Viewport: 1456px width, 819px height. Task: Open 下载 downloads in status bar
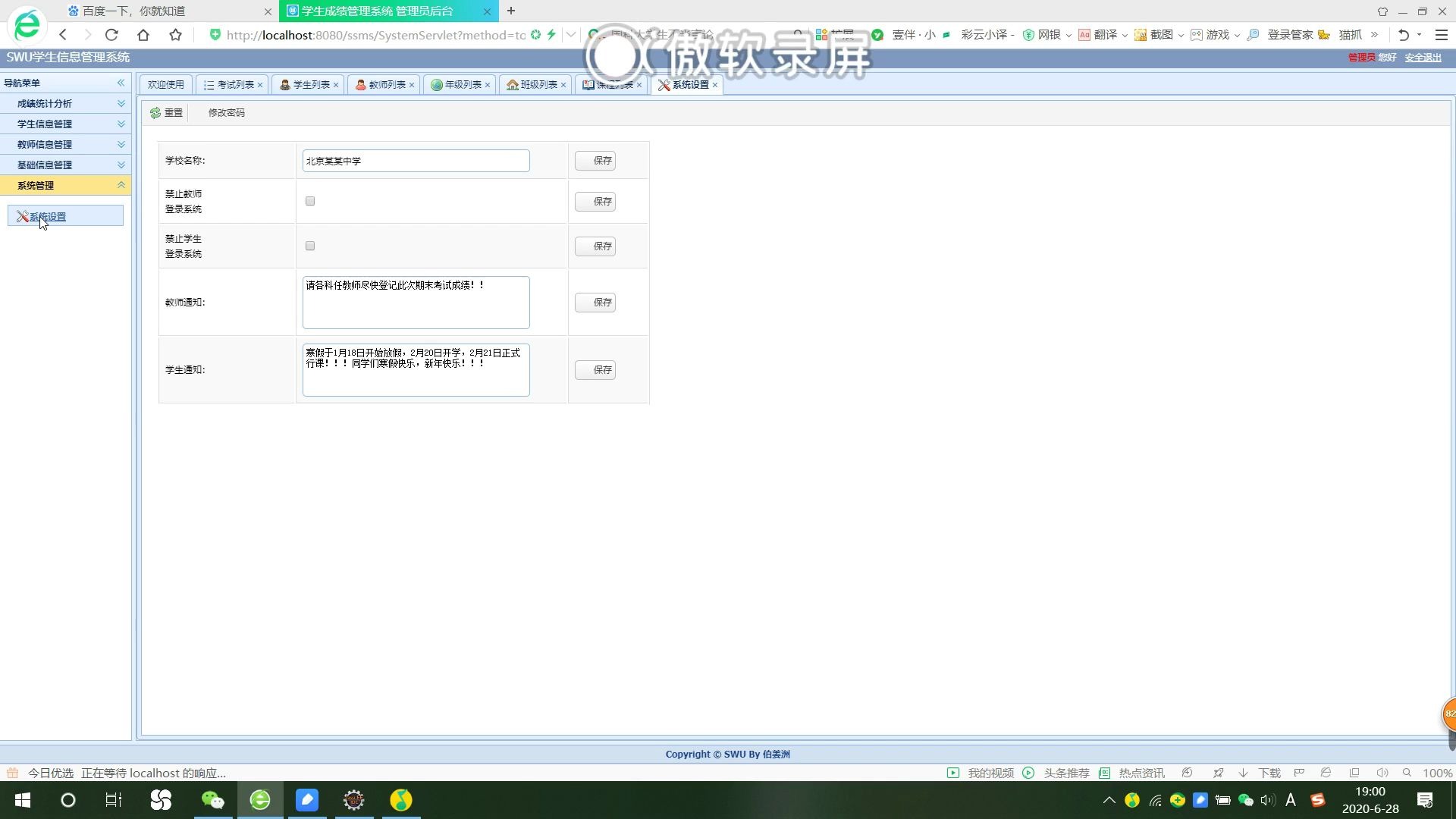click(x=1260, y=773)
